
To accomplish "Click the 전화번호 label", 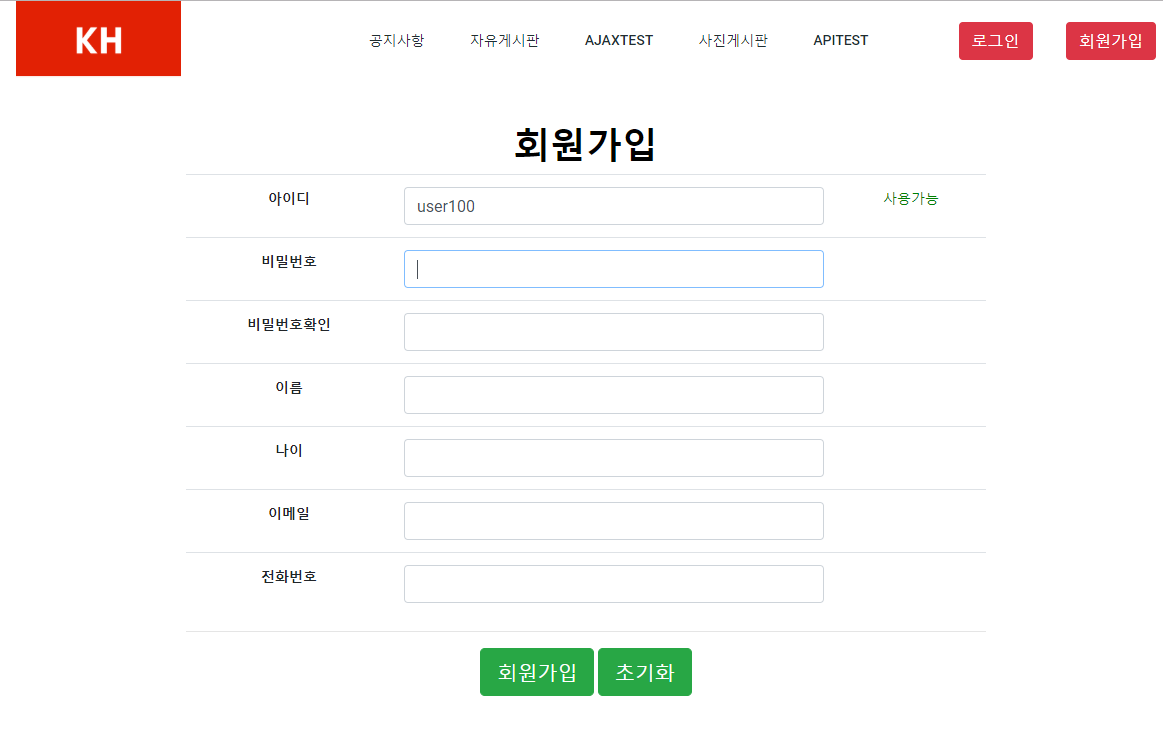I will (x=289, y=577).
